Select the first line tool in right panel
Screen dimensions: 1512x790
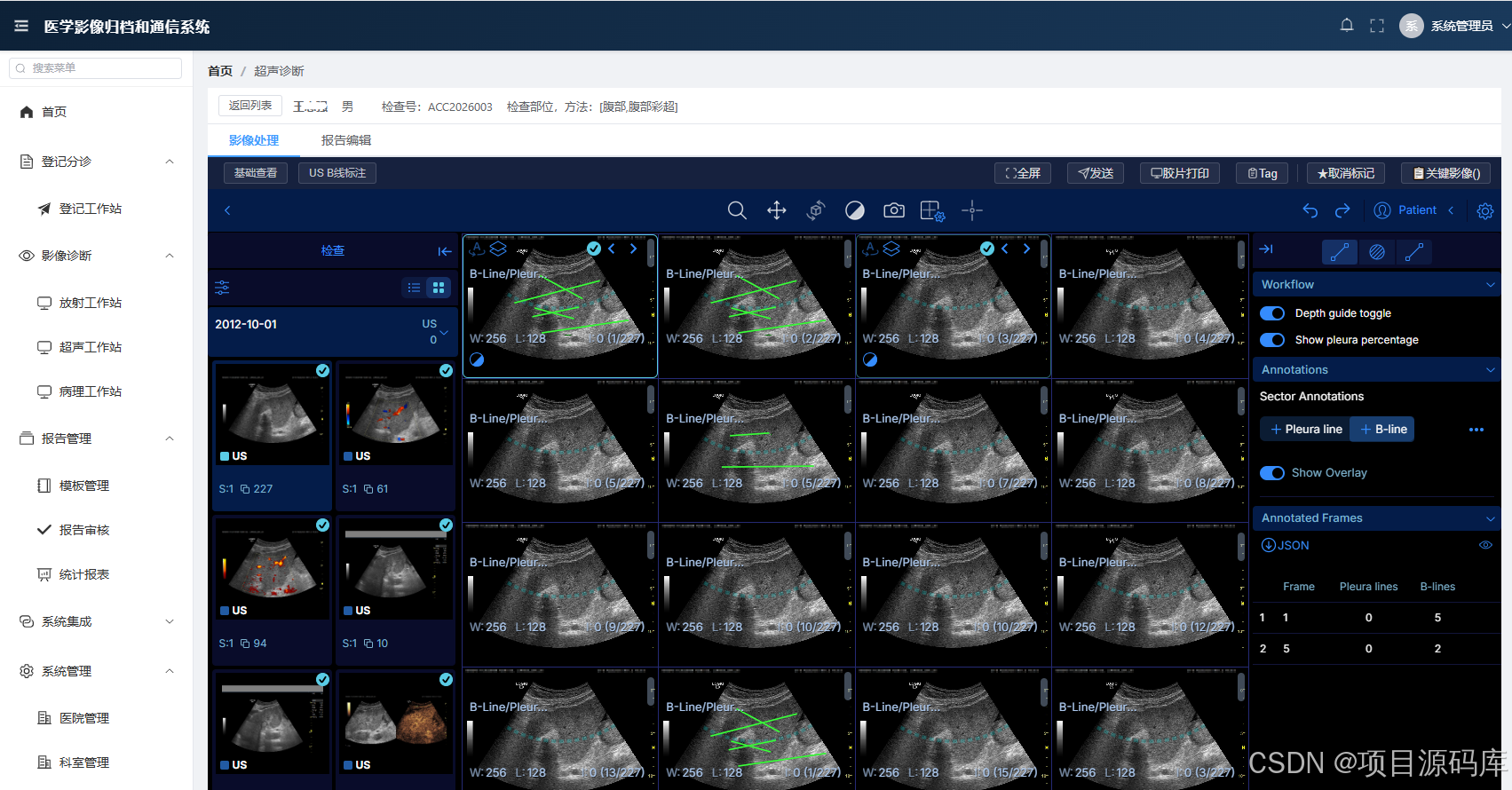(x=1340, y=252)
